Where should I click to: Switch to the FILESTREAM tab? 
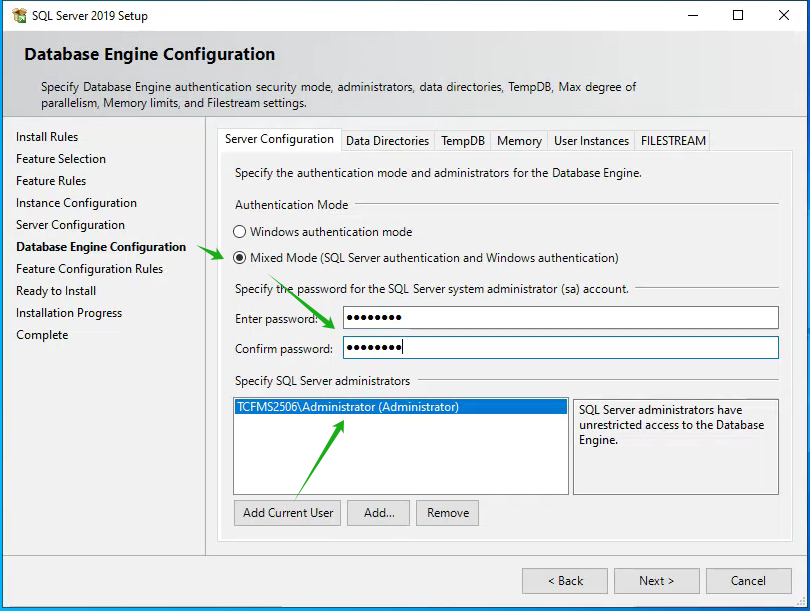673,140
